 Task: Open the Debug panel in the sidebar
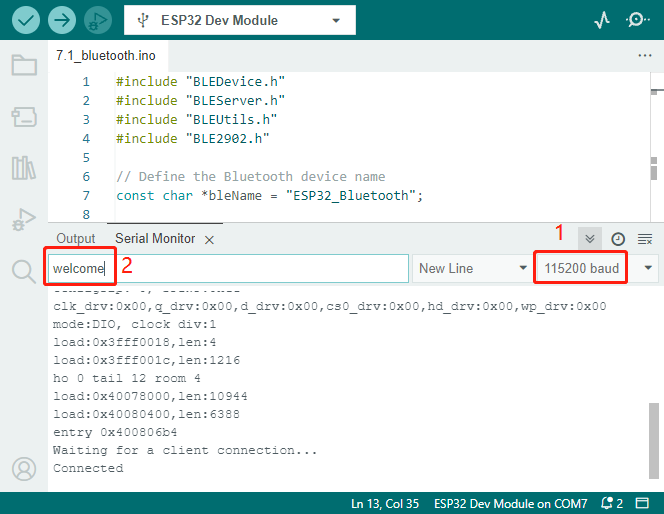pyautogui.click(x=24, y=219)
